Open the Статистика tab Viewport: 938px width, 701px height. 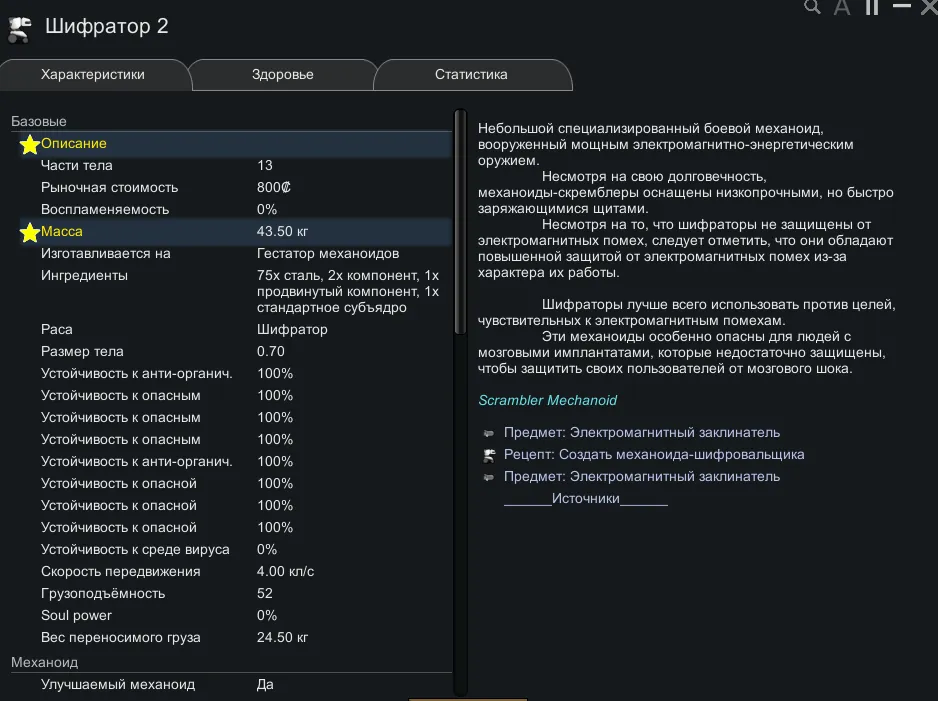point(471,75)
